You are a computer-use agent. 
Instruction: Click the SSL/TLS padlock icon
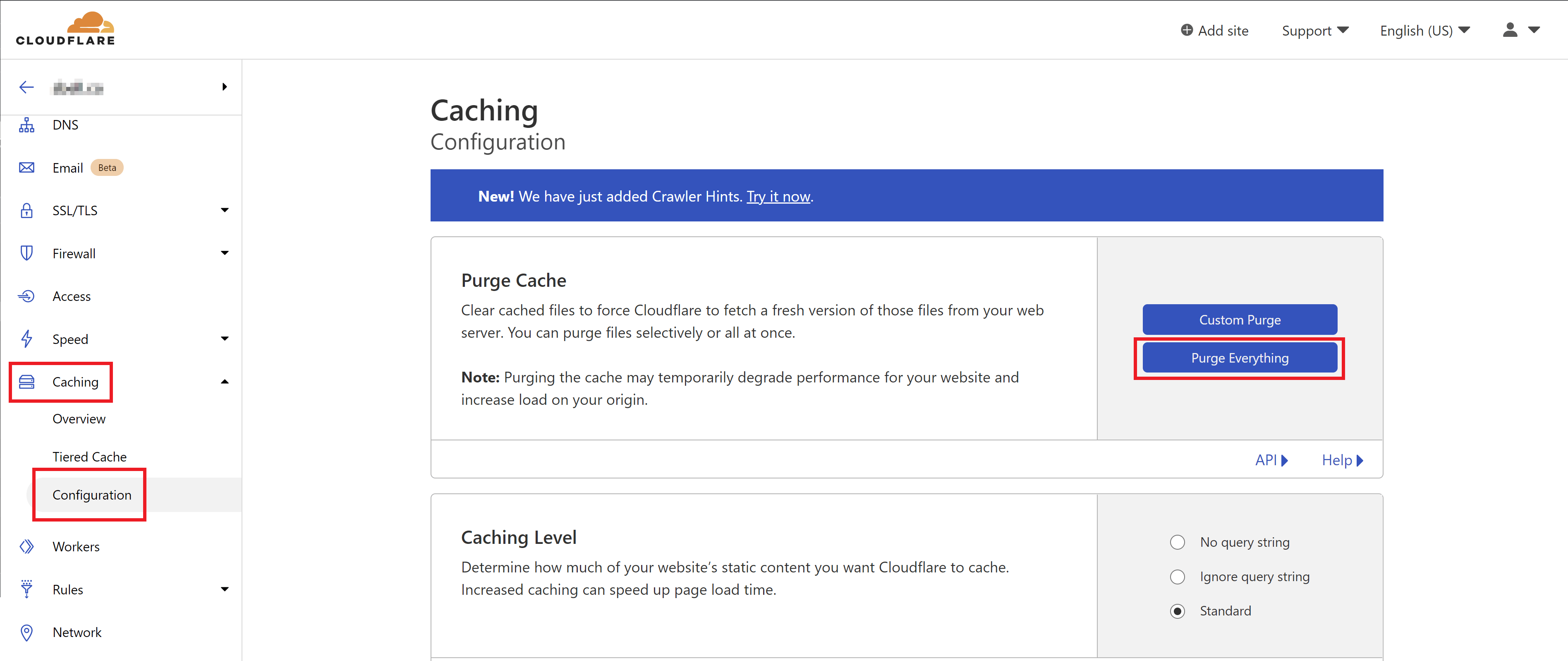pos(27,211)
